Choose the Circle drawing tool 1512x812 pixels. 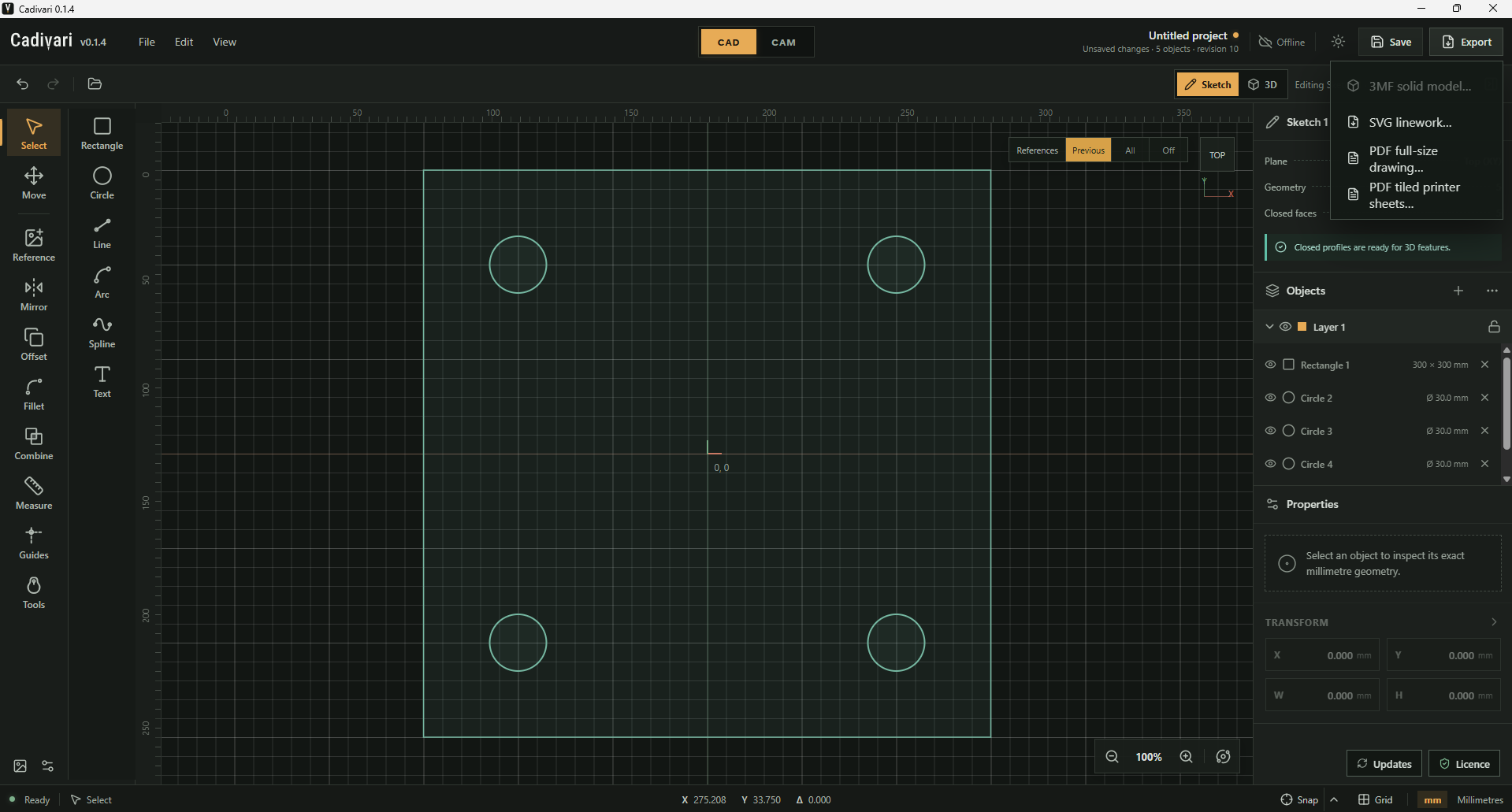(102, 183)
